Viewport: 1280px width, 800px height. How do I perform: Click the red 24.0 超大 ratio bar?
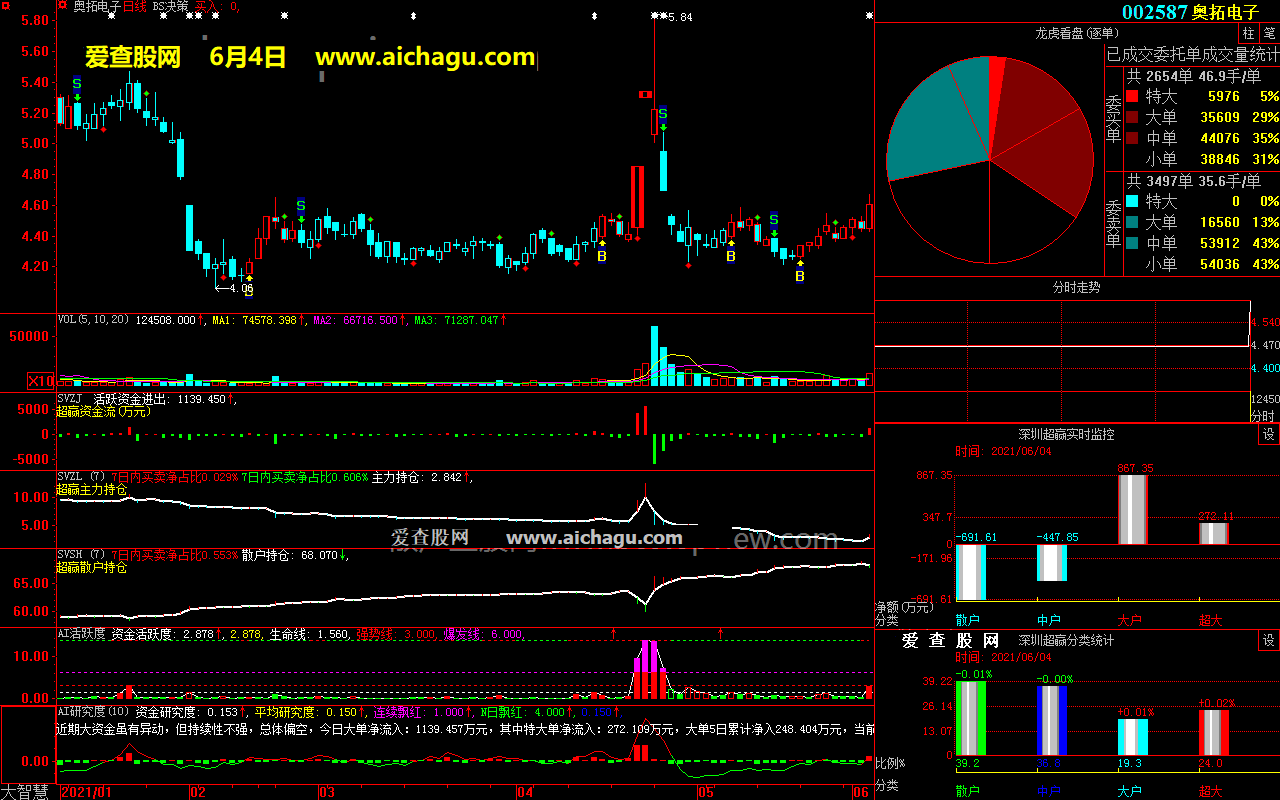click(x=1213, y=732)
